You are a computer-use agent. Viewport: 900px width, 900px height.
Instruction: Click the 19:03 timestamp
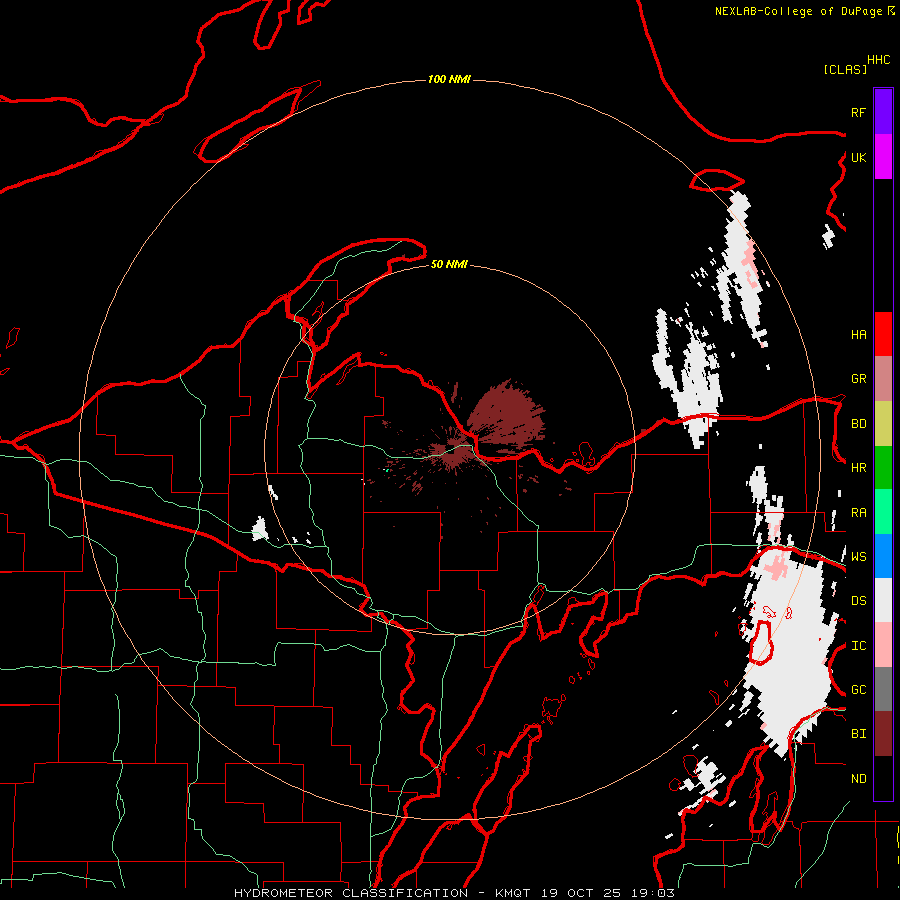[653, 893]
